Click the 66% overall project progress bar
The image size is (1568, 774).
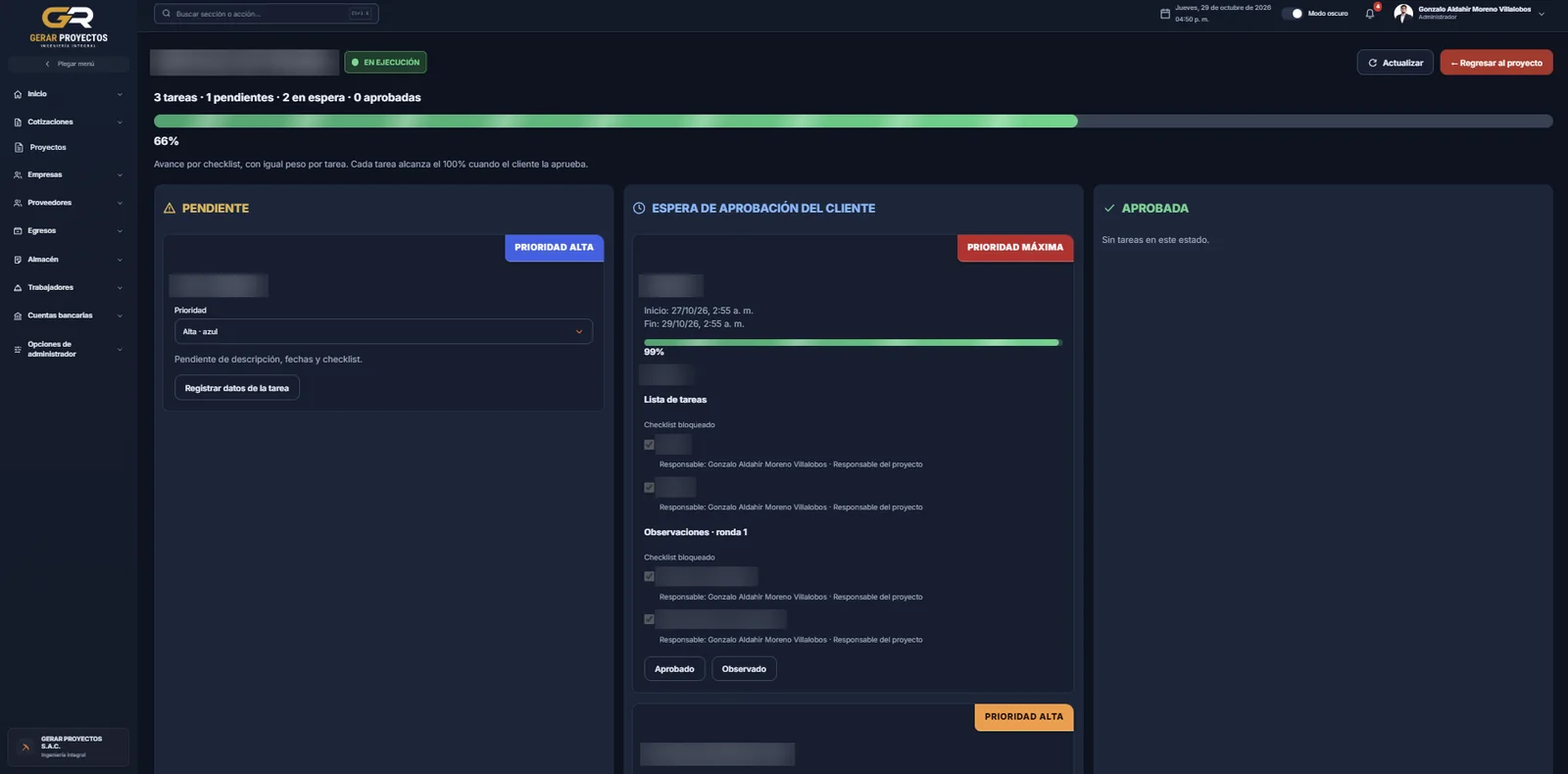coord(853,121)
